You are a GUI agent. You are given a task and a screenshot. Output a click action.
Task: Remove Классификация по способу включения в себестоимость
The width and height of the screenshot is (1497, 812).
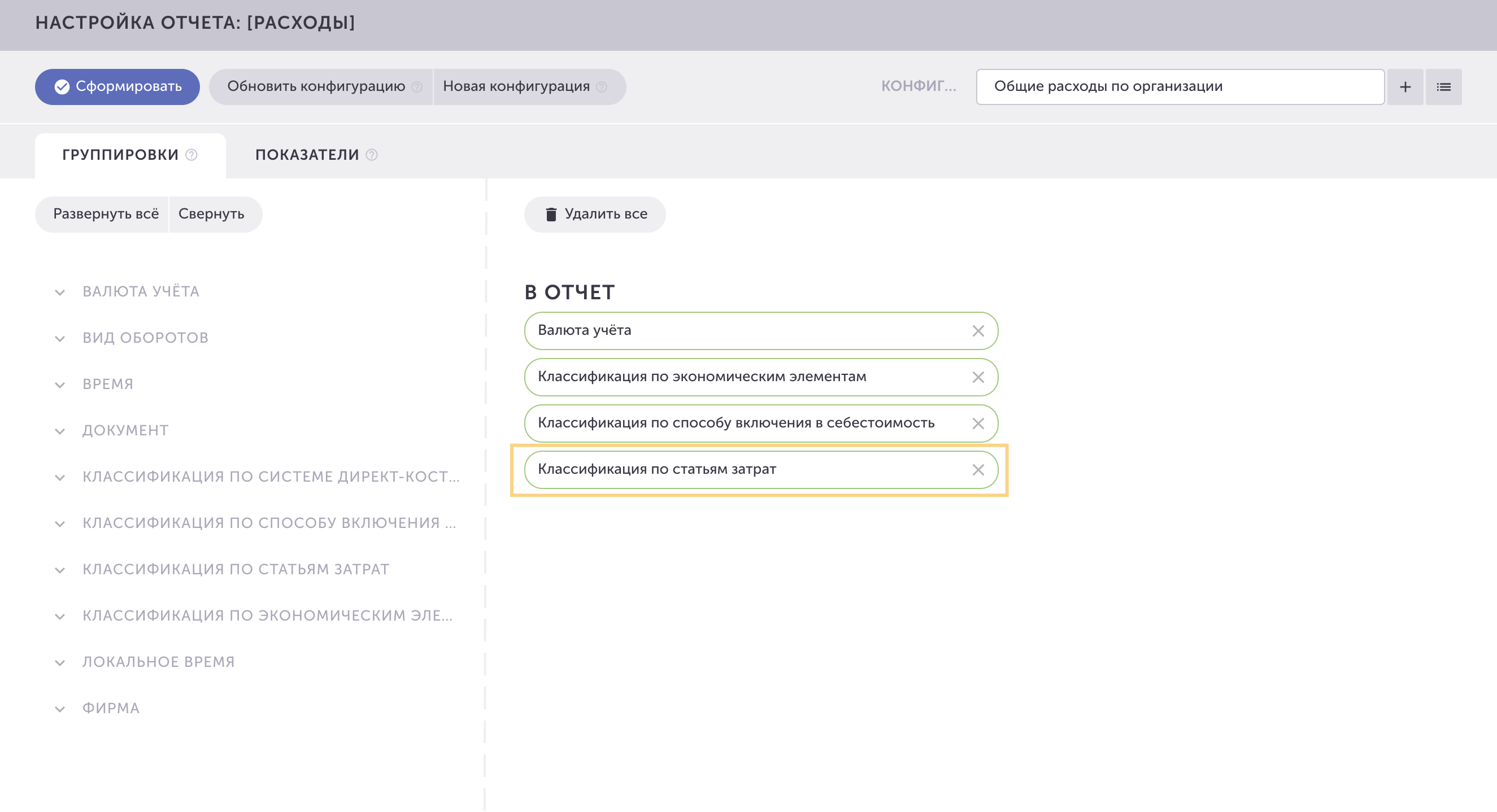point(978,424)
